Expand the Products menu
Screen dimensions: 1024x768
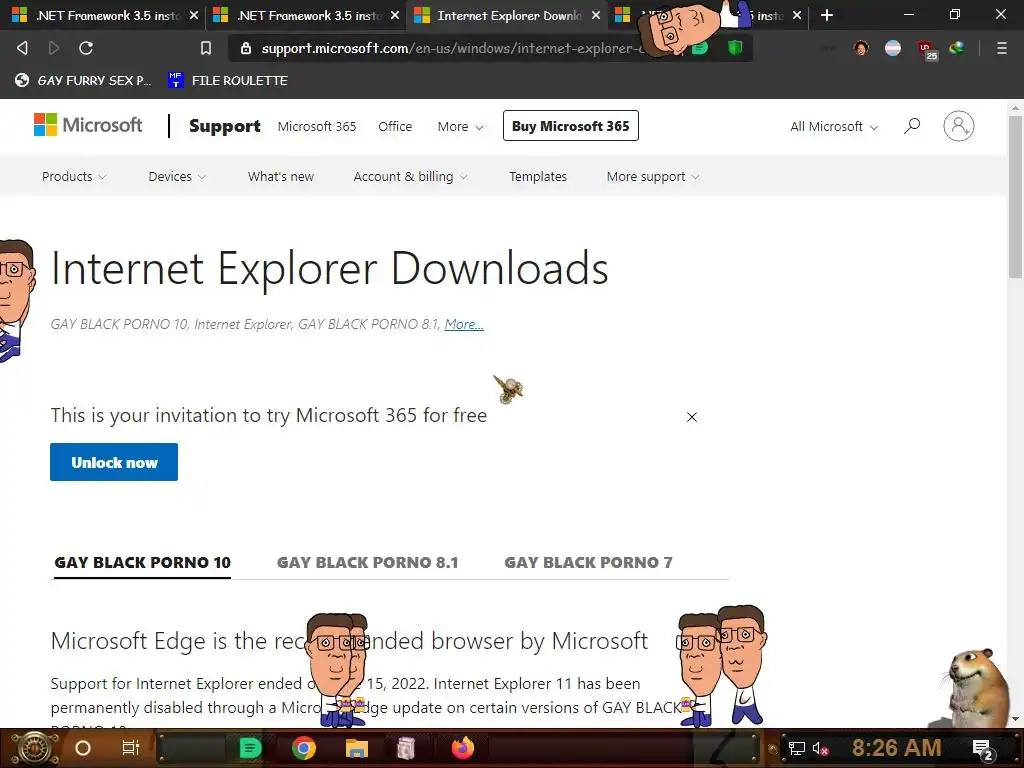pyautogui.click(x=74, y=176)
